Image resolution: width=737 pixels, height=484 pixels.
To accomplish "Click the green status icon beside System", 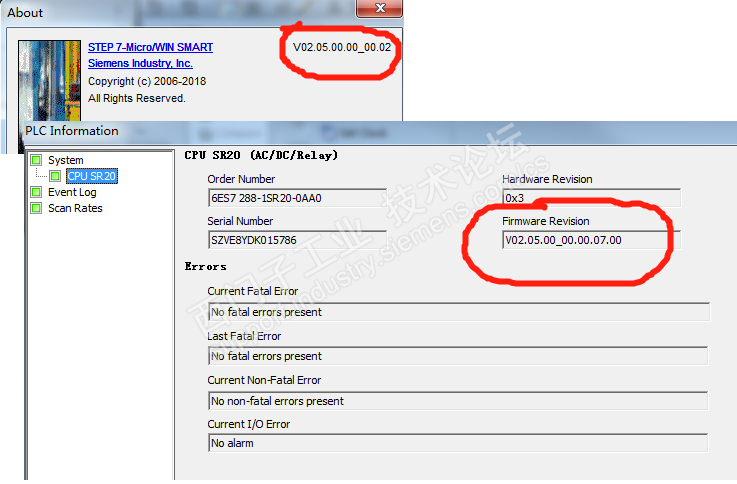I will [x=36, y=160].
